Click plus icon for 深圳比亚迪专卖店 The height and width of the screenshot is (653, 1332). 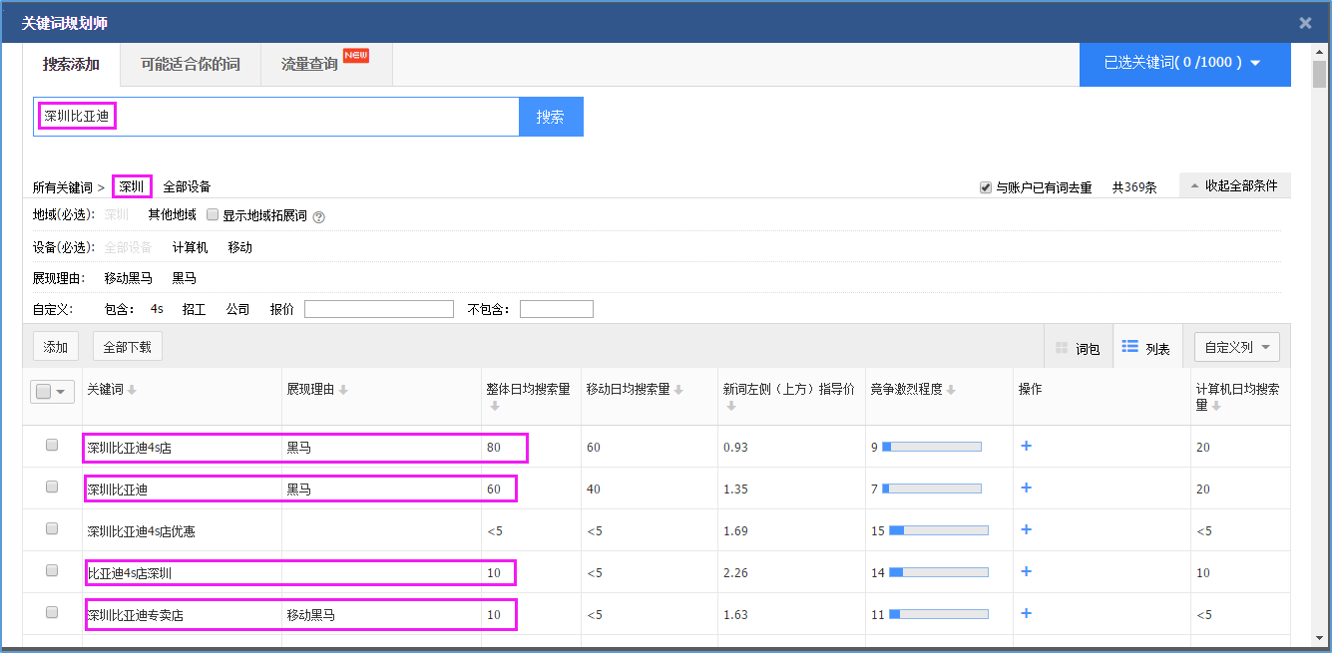pos(1026,614)
